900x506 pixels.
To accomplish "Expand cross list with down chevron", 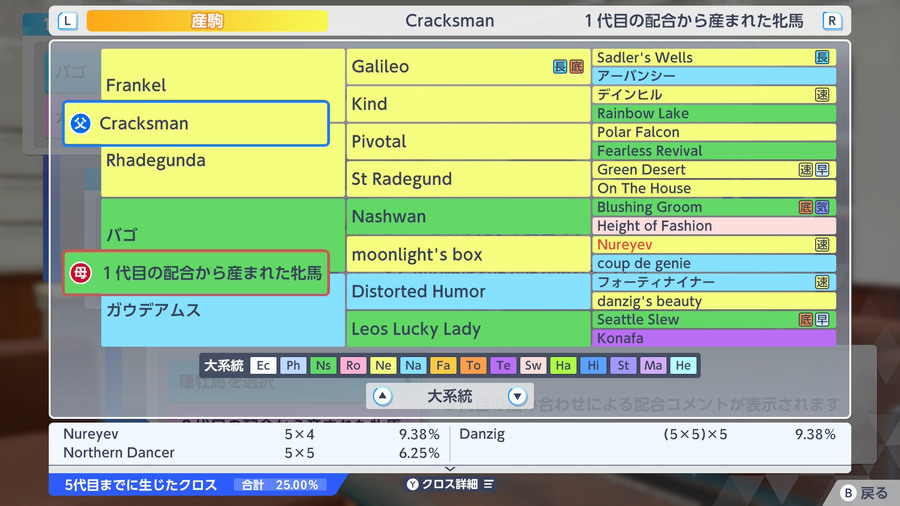I will point(450,469).
